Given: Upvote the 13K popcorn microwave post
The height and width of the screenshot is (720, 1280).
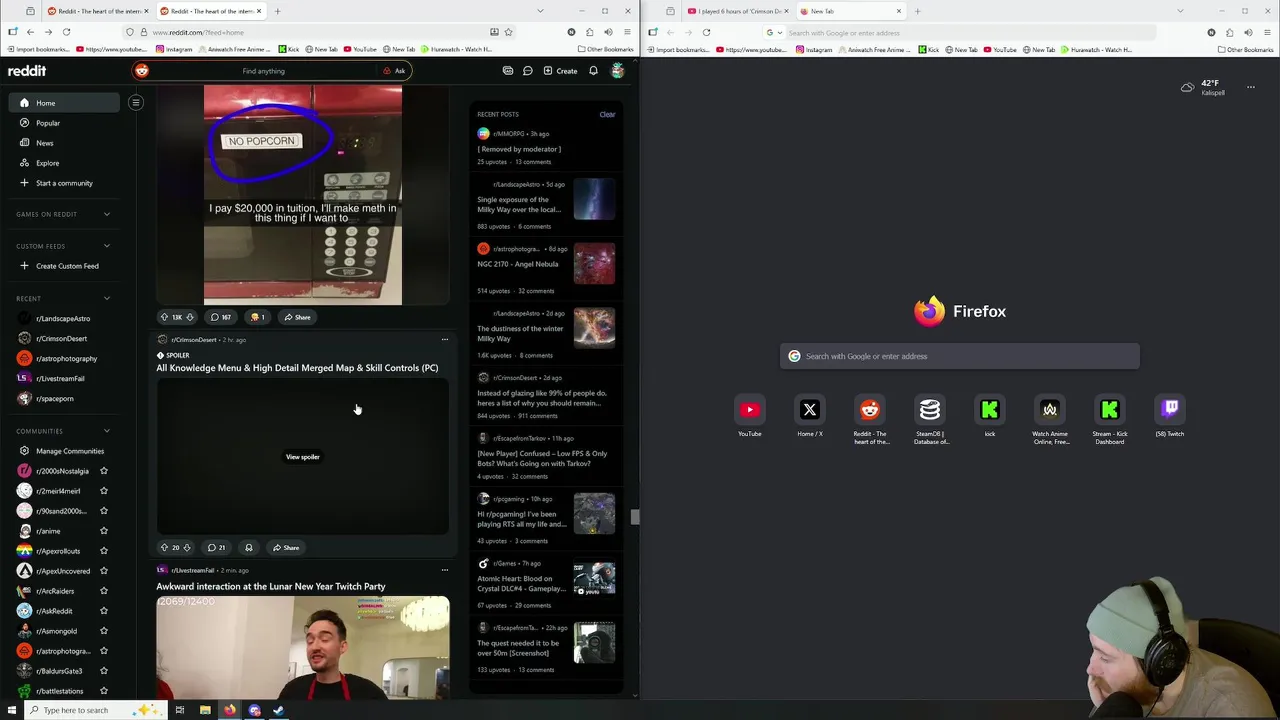Looking at the screenshot, I should [x=165, y=317].
